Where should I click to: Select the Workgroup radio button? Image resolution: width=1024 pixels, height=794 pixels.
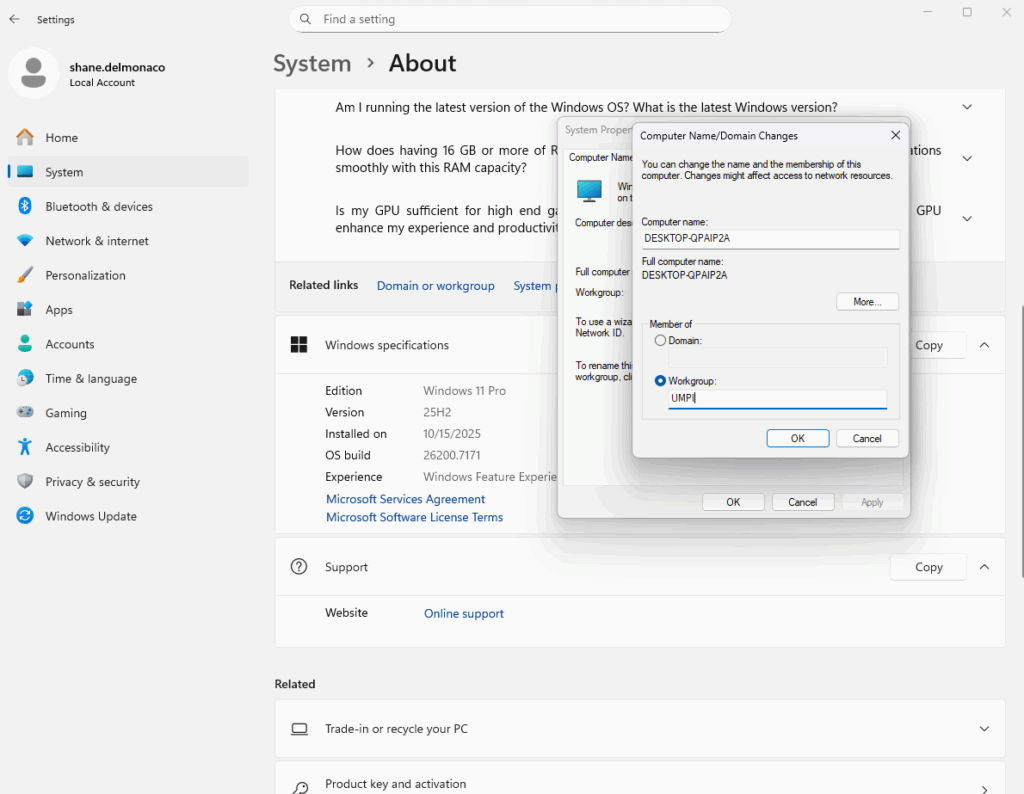point(660,381)
